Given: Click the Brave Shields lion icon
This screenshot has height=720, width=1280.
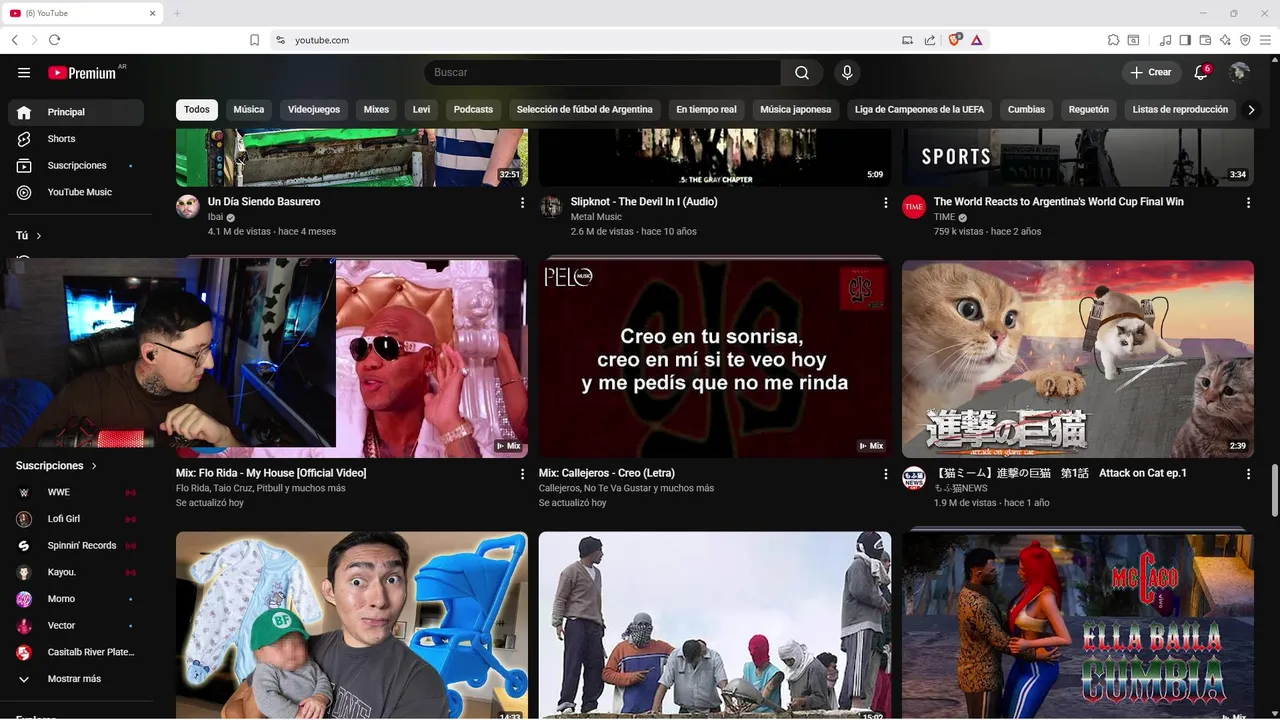Looking at the screenshot, I should click(954, 40).
